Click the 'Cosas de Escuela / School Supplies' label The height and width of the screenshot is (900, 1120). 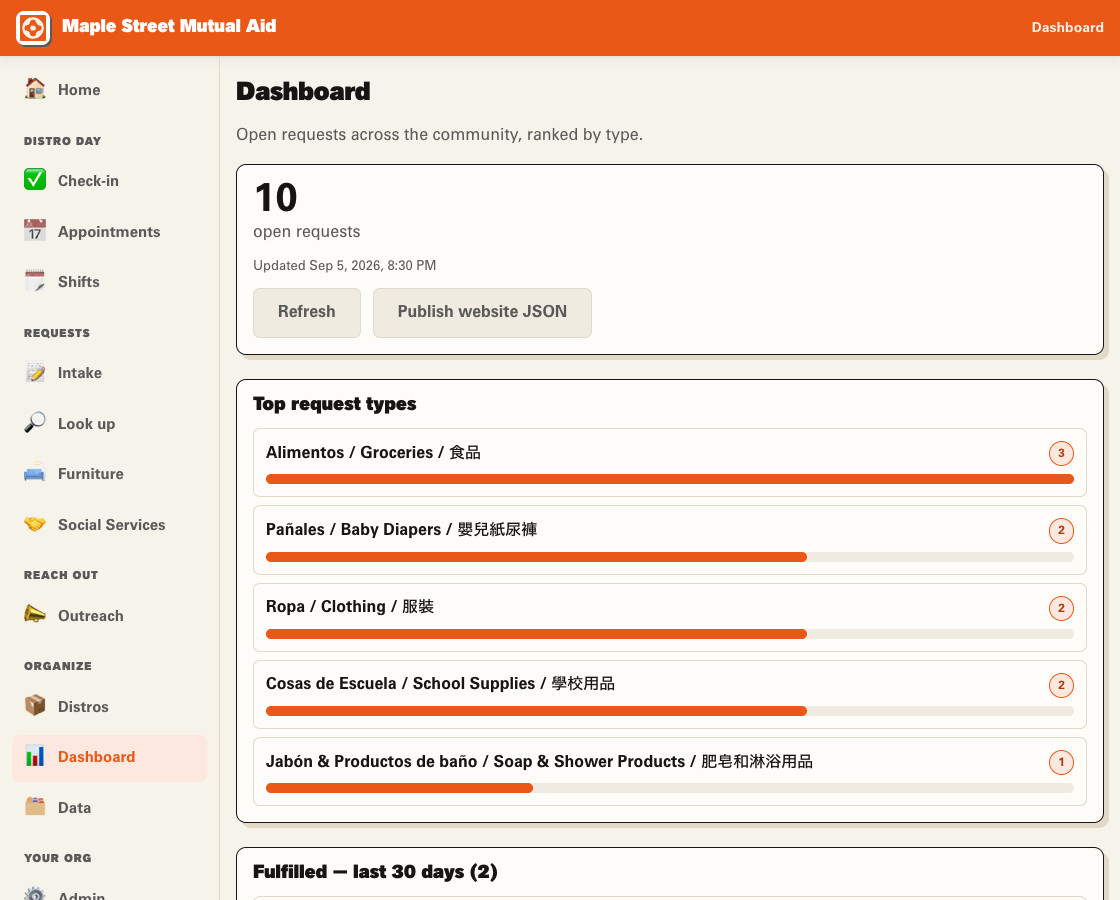440,684
